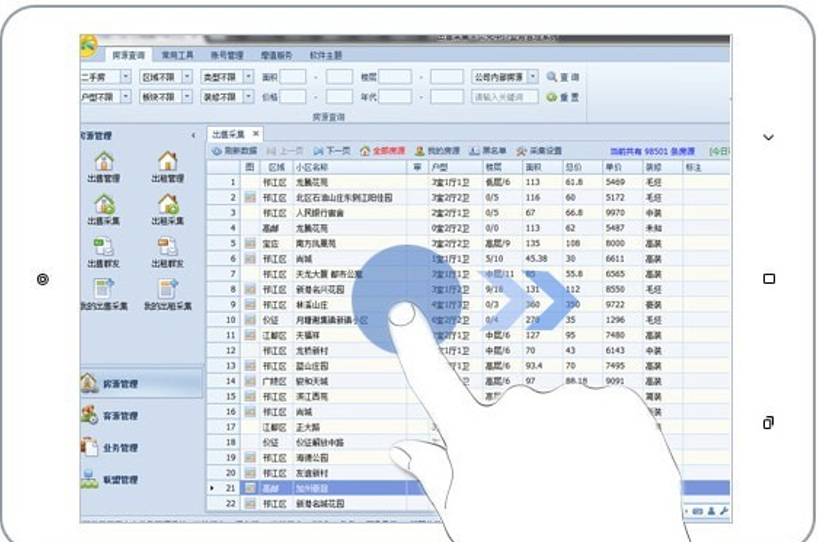Open the 类型不限 dropdown
The width and height of the screenshot is (818, 542).
coord(248,77)
